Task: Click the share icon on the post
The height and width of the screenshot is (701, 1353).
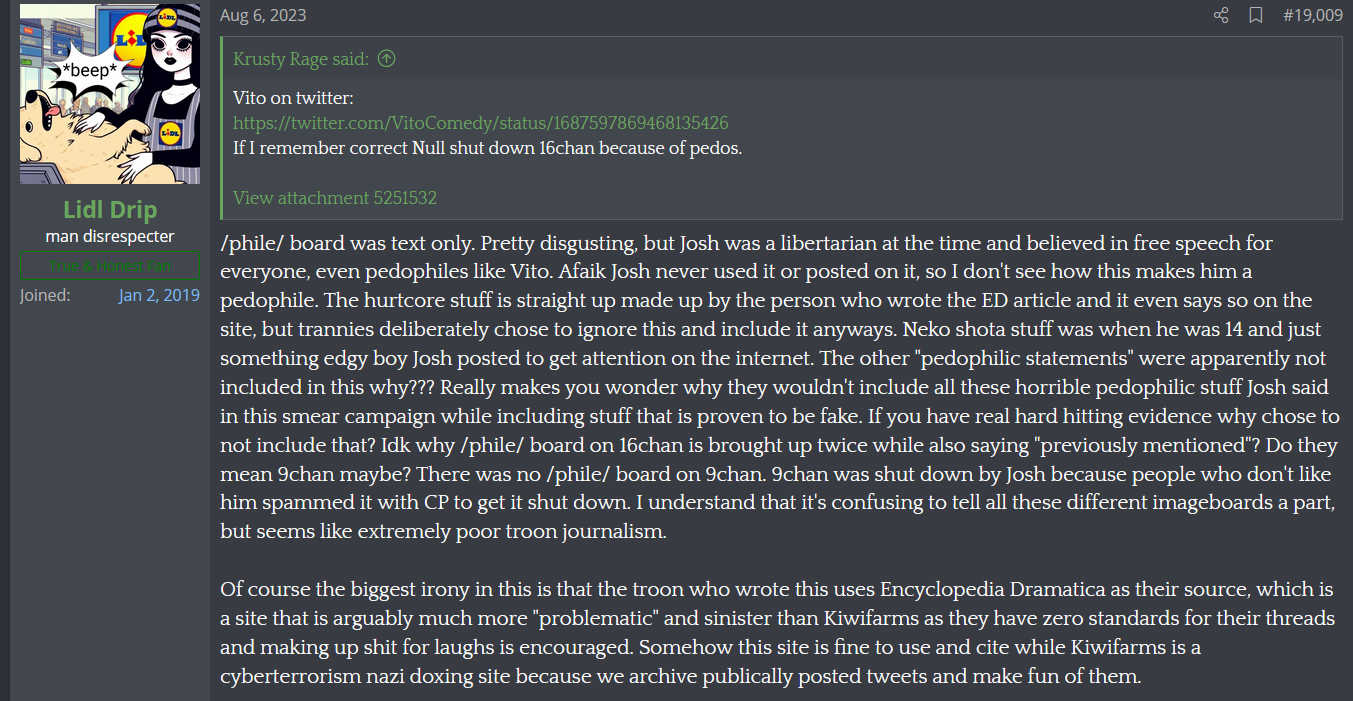Action: tap(1221, 15)
